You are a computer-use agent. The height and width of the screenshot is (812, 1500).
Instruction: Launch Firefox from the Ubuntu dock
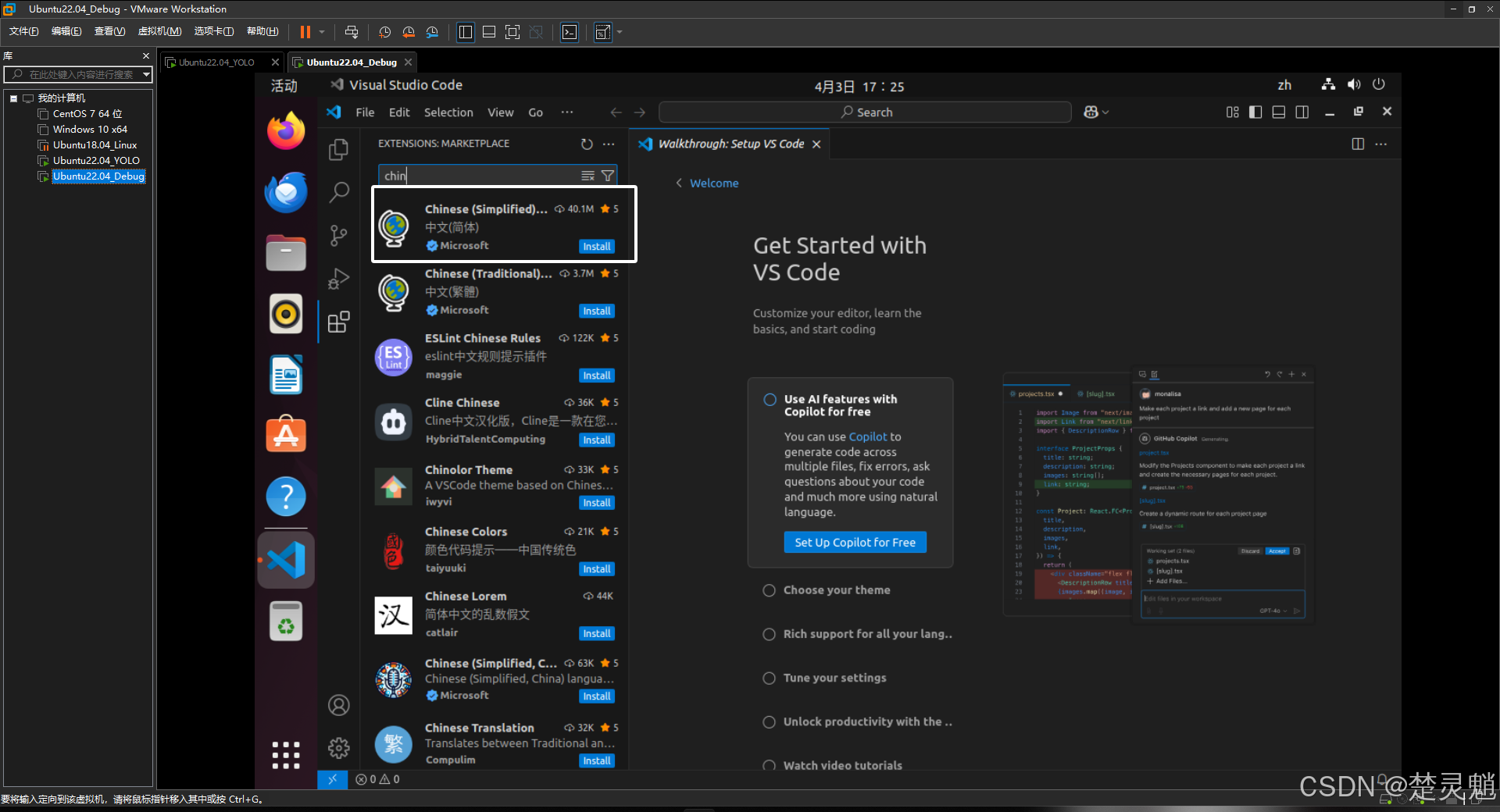(x=286, y=130)
